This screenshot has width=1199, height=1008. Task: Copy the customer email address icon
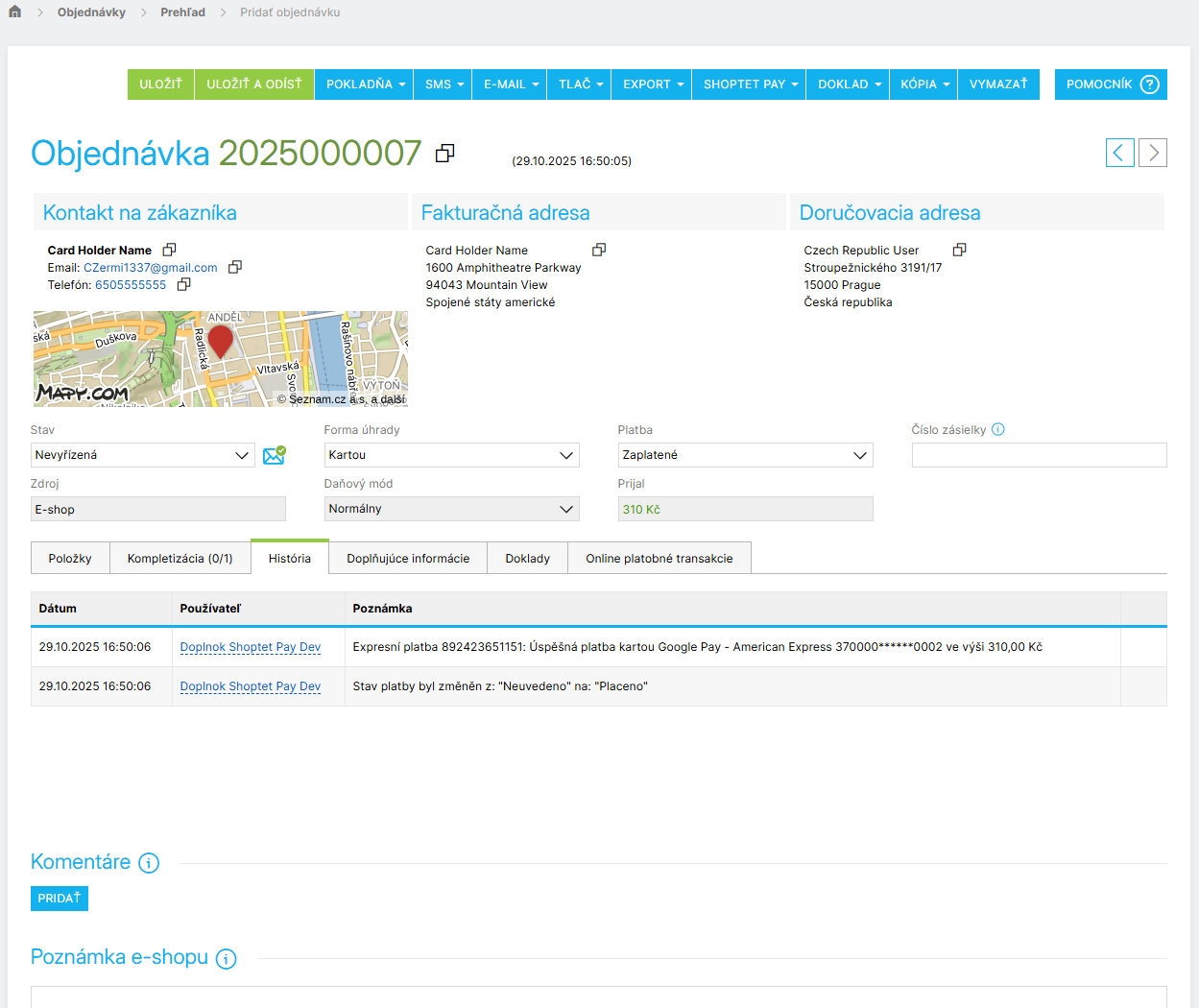click(x=235, y=268)
